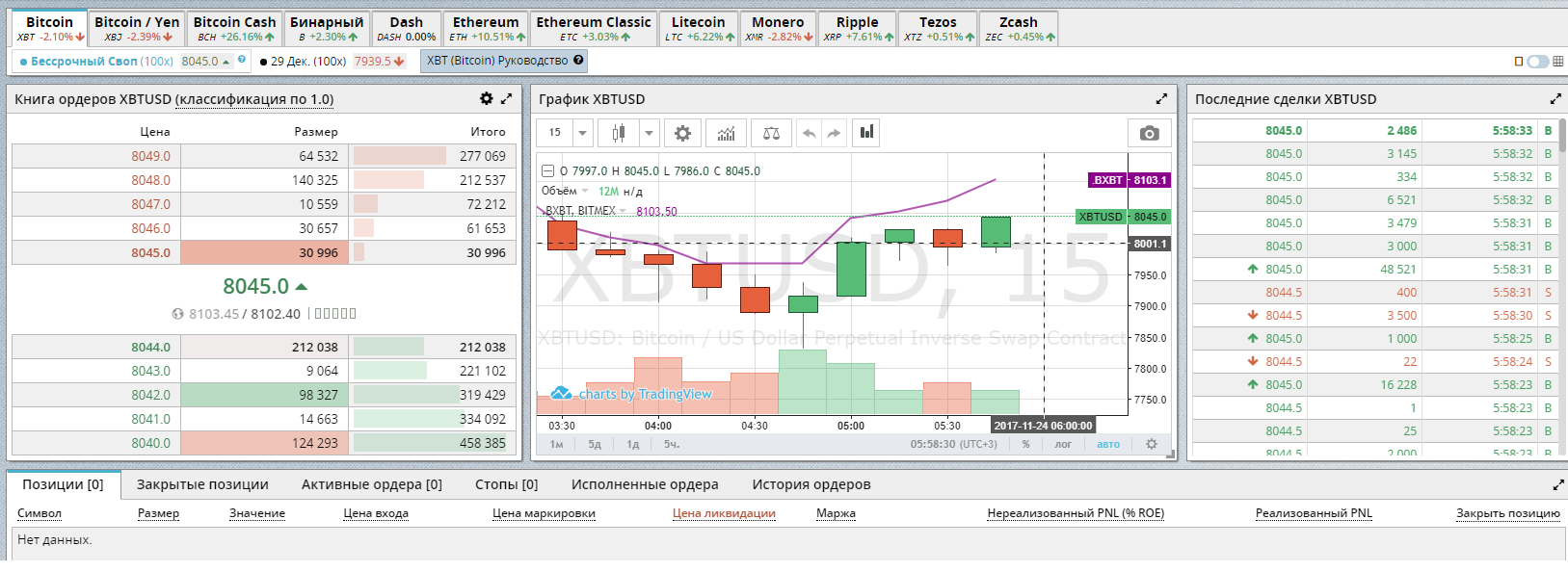Image resolution: width=1568 pixels, height=572 pixels.
Task: Toggle авто auto scale
Action: [x=1108, y=444]
